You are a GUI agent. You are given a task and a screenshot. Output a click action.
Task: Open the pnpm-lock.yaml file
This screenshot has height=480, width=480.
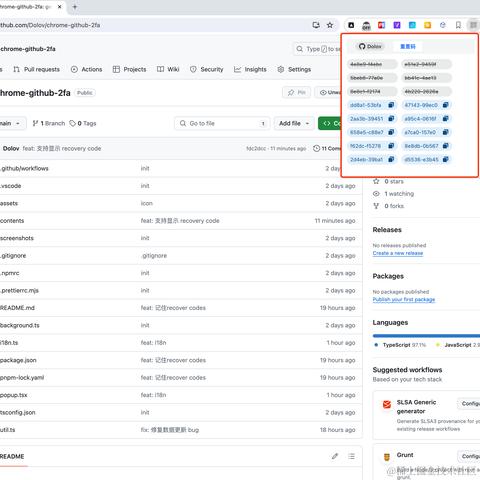pyautogui.click(x=22, y=378)
